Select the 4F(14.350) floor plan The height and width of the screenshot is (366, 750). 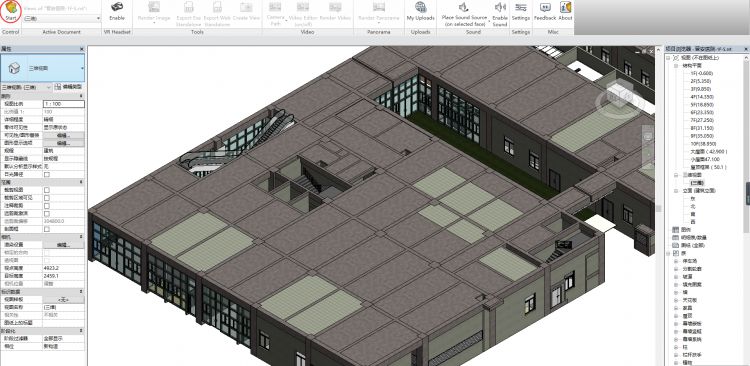(x=702, y=97)
